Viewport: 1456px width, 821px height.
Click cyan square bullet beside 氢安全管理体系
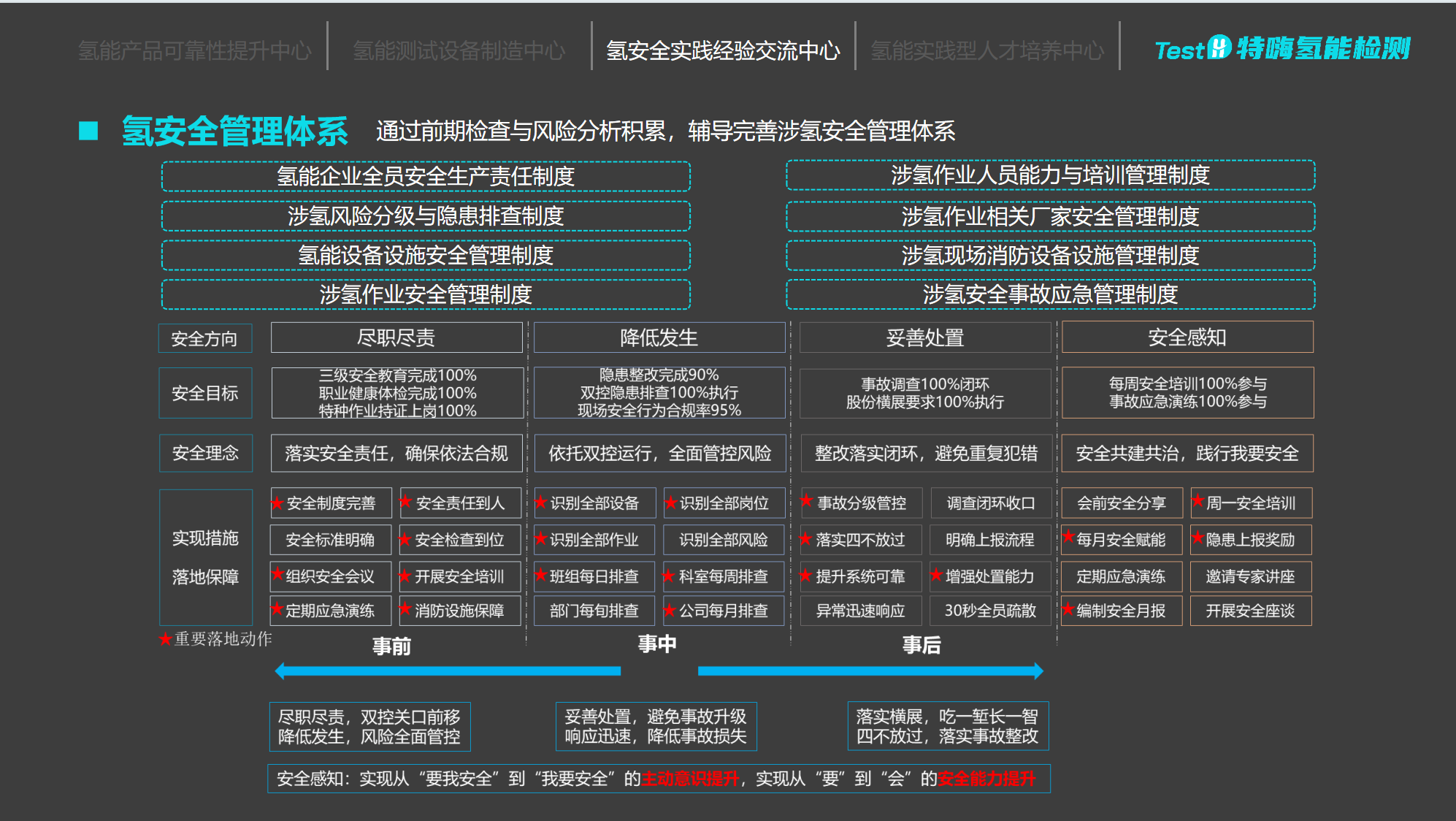[x=88, y=131]
